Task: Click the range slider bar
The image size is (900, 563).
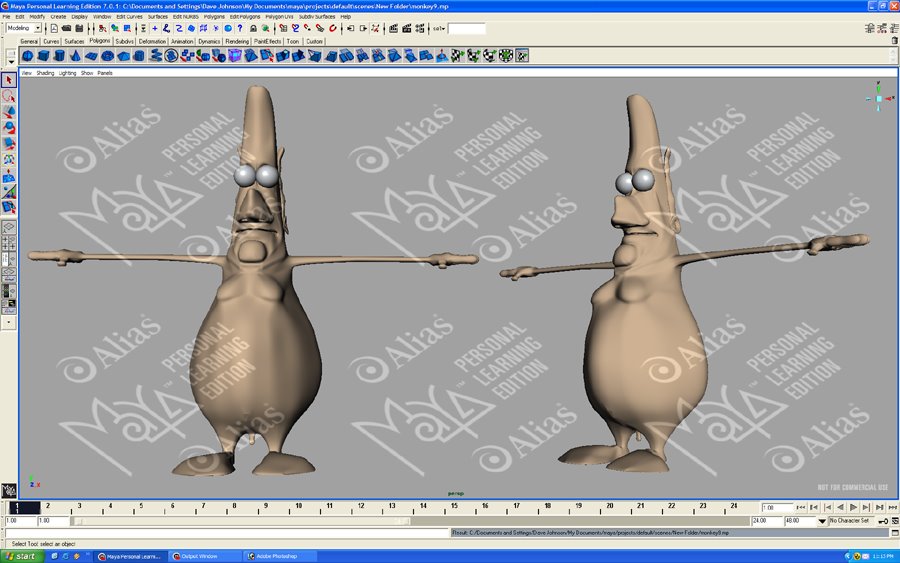Action: click(x=241, y=521)
